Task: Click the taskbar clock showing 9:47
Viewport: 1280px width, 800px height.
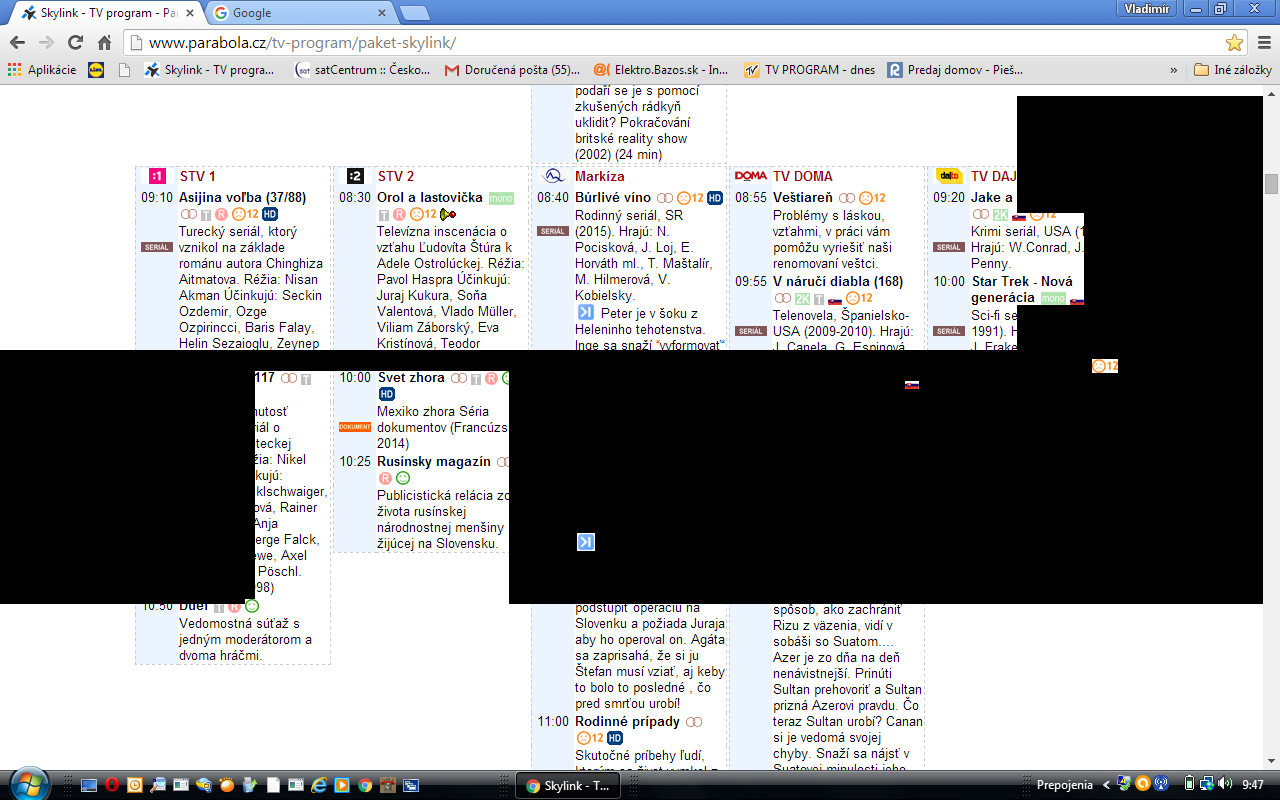Action: (x=1253, y=785)
